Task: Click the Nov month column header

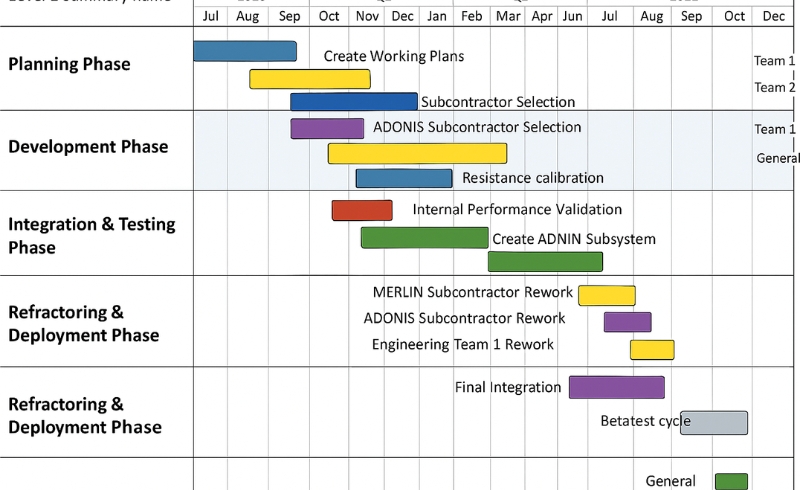Action: click(368, 16)
